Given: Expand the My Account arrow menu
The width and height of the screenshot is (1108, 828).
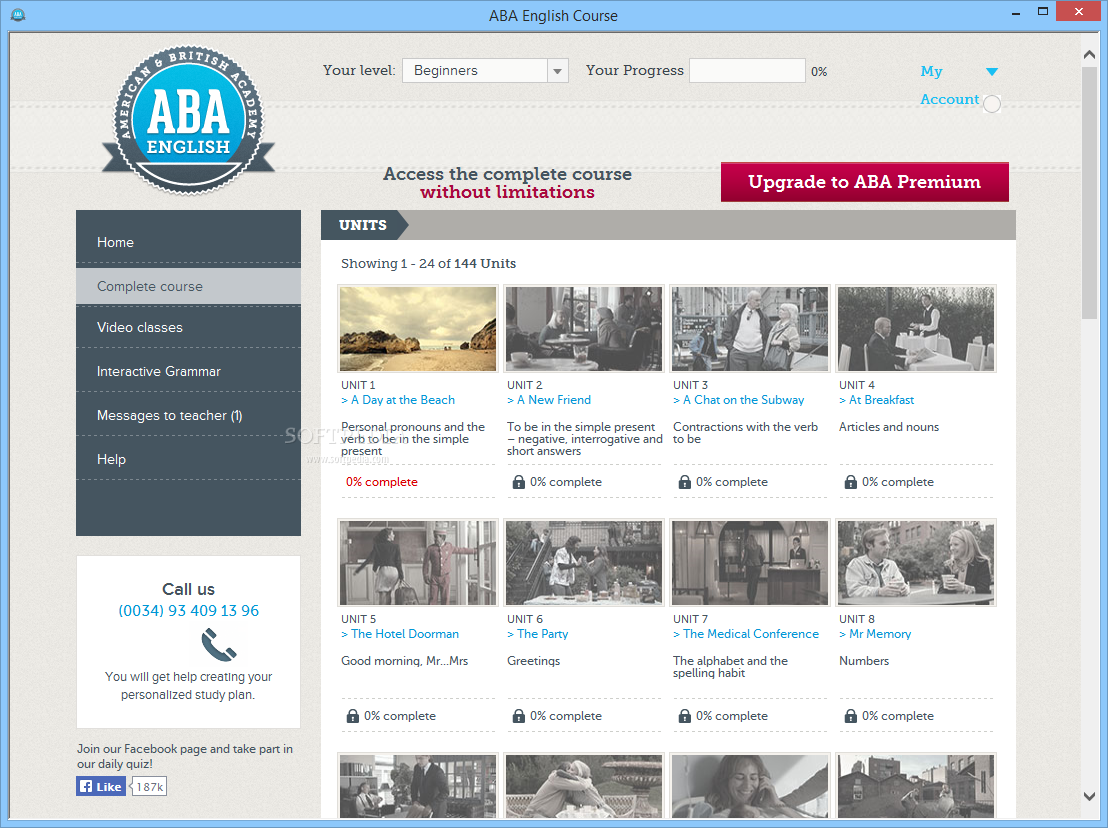Looking at the screenshot, I should pos(991,71).
